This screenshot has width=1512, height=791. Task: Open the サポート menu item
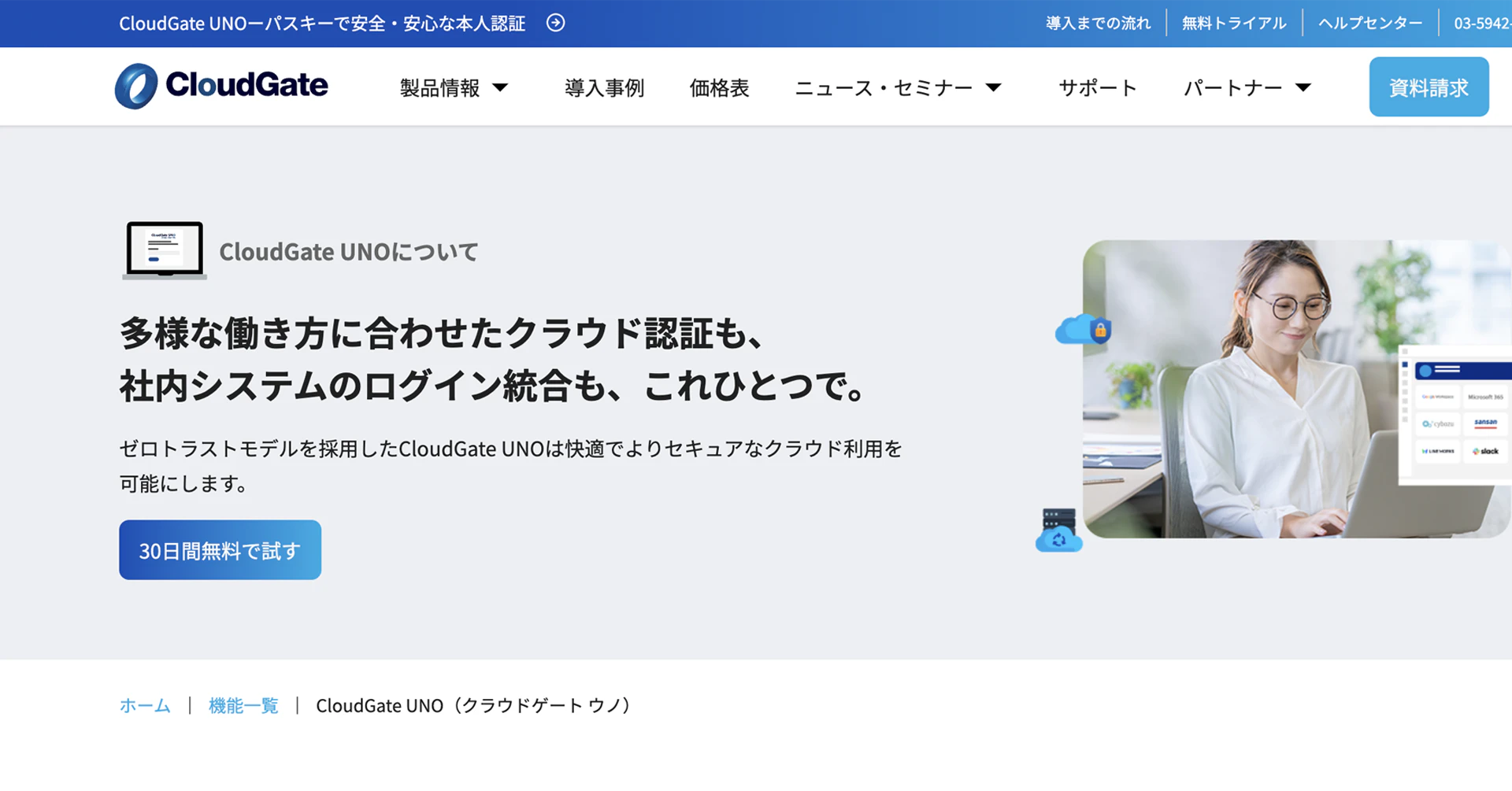tap(1098, 87)
